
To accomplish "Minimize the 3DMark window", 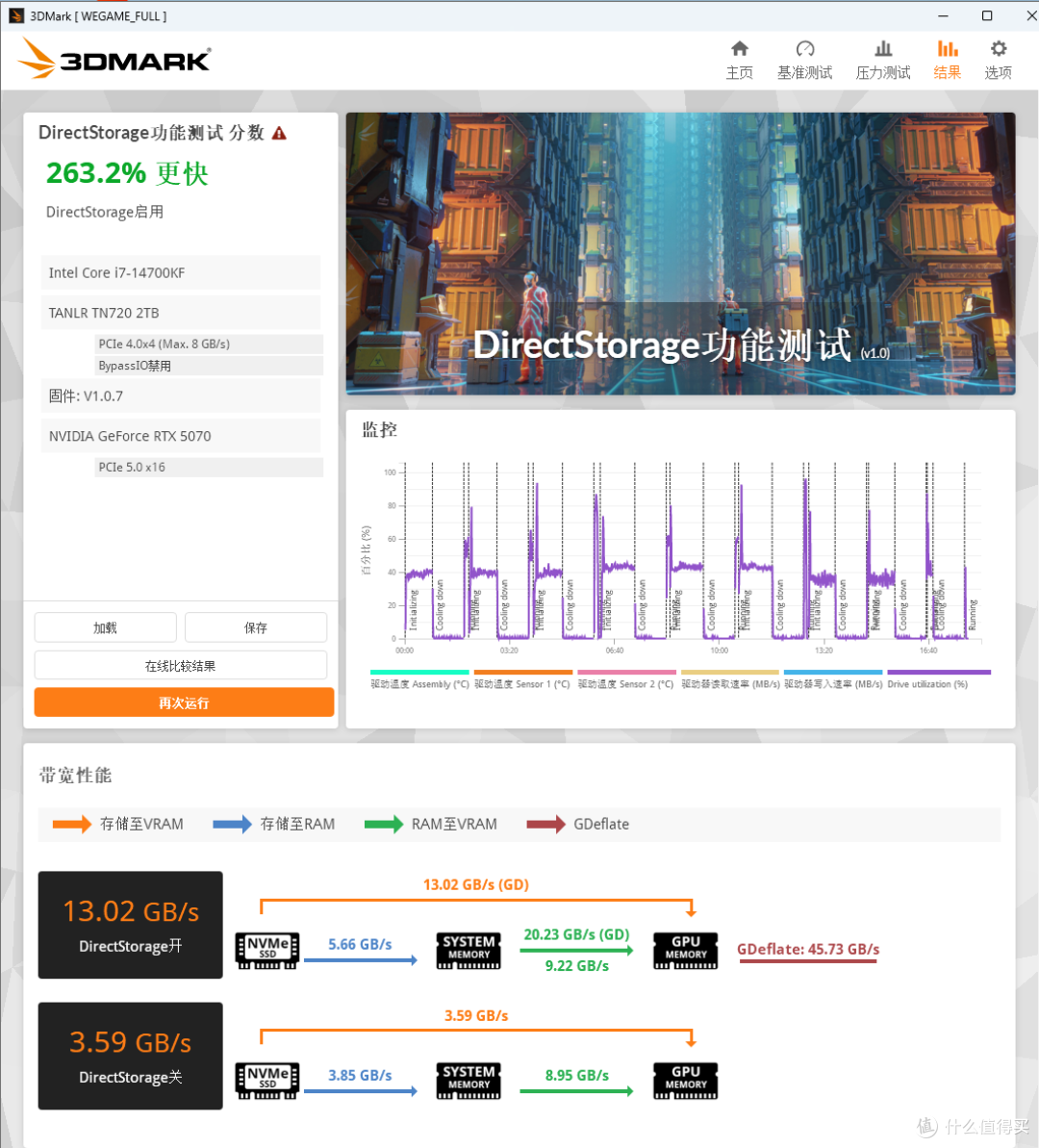I will [943, 15].
